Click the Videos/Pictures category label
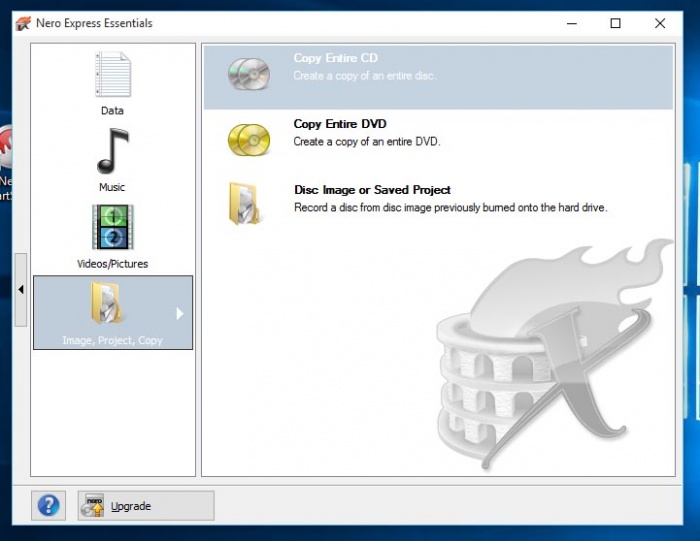 112,264
